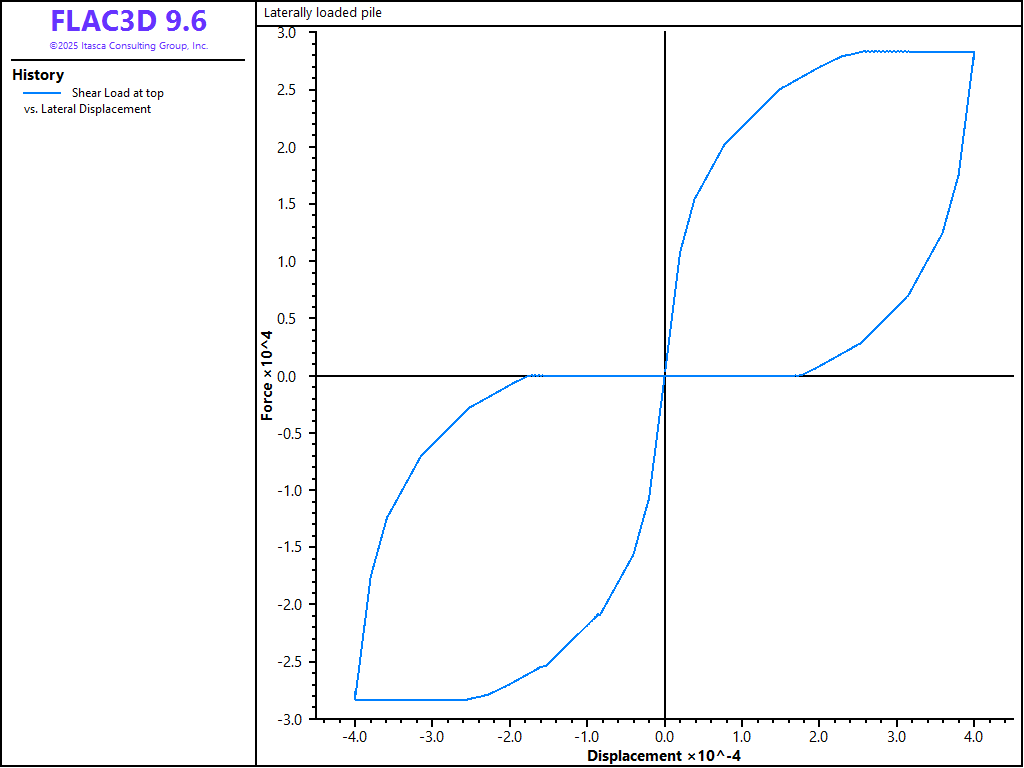
Task: Open the Itasca Consulting Group copyright link
Action: 128,46
